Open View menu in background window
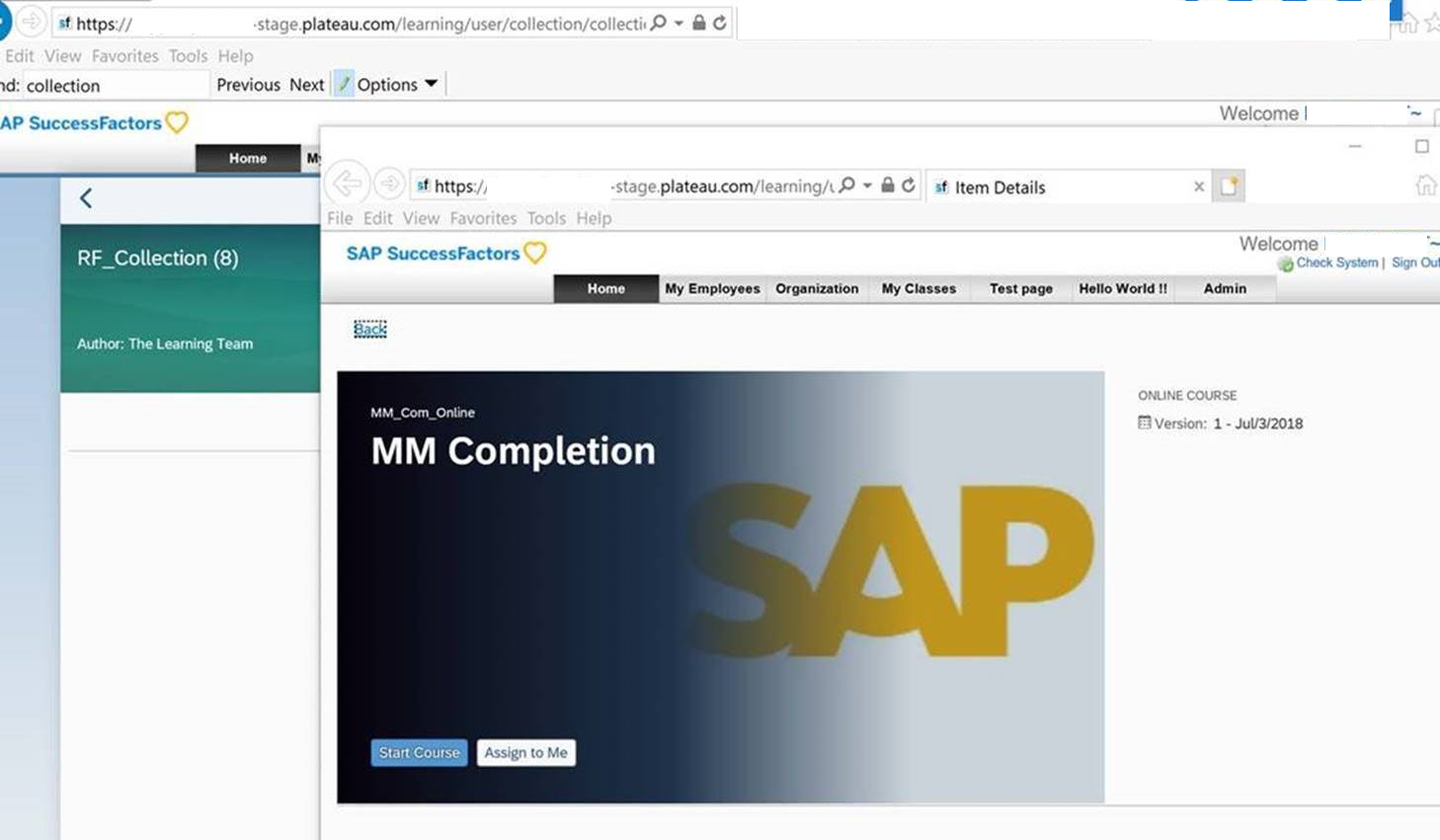The image size is (1440, 840). click(x=62, y=56)
